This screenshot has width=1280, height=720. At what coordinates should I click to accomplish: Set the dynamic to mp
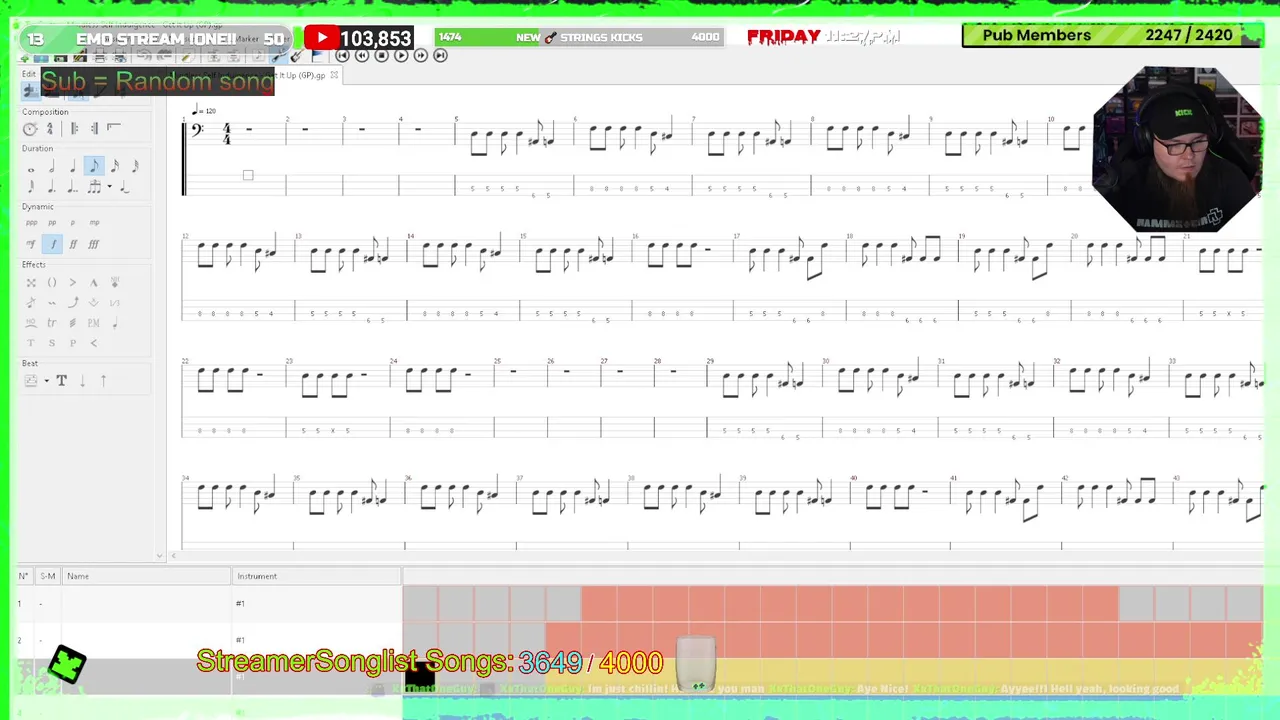(x=94, y=223)
